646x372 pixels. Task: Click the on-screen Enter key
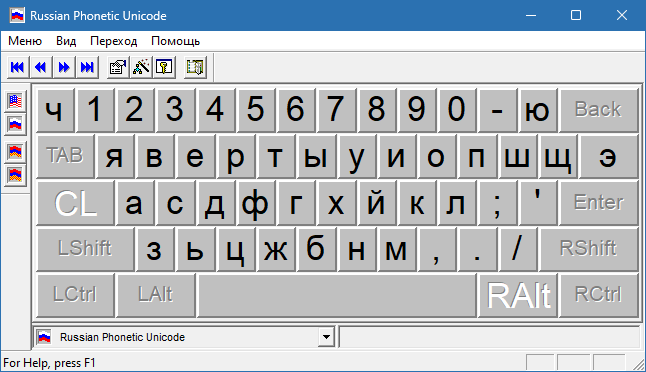[599, 203]
